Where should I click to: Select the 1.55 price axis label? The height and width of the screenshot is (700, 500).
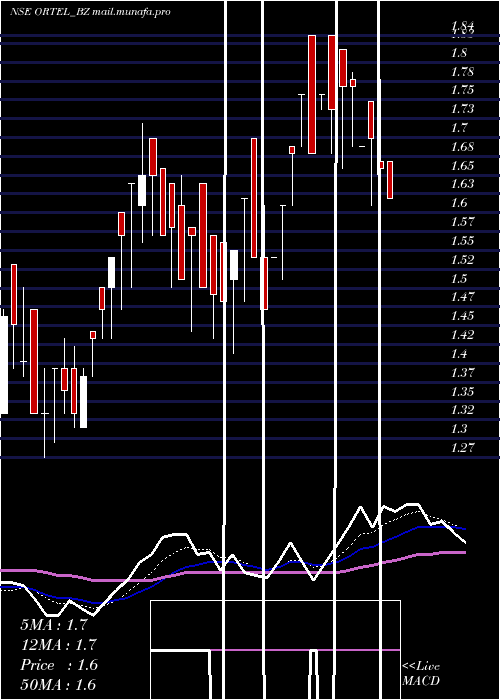(462, 241)
